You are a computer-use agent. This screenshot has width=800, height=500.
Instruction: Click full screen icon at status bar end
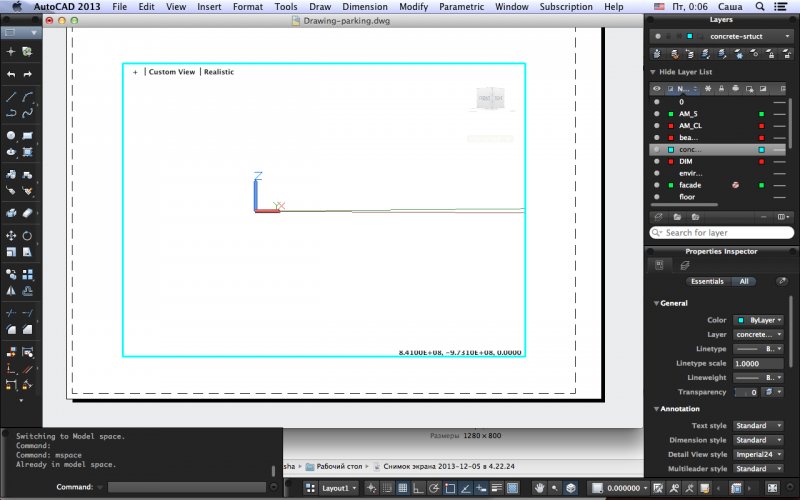pos(772,488)
